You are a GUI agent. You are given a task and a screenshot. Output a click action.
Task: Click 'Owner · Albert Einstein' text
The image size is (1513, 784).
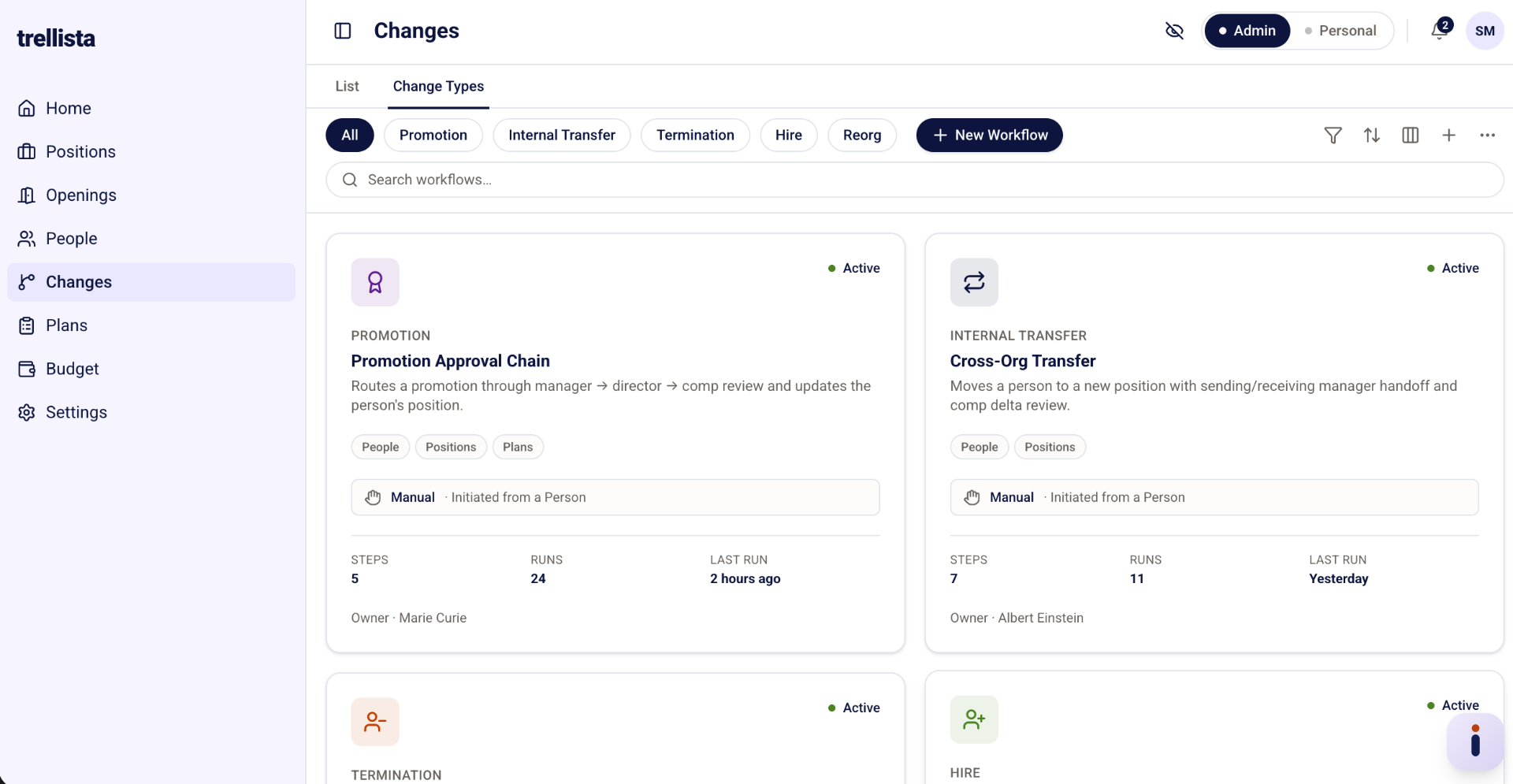(1017, 619)
